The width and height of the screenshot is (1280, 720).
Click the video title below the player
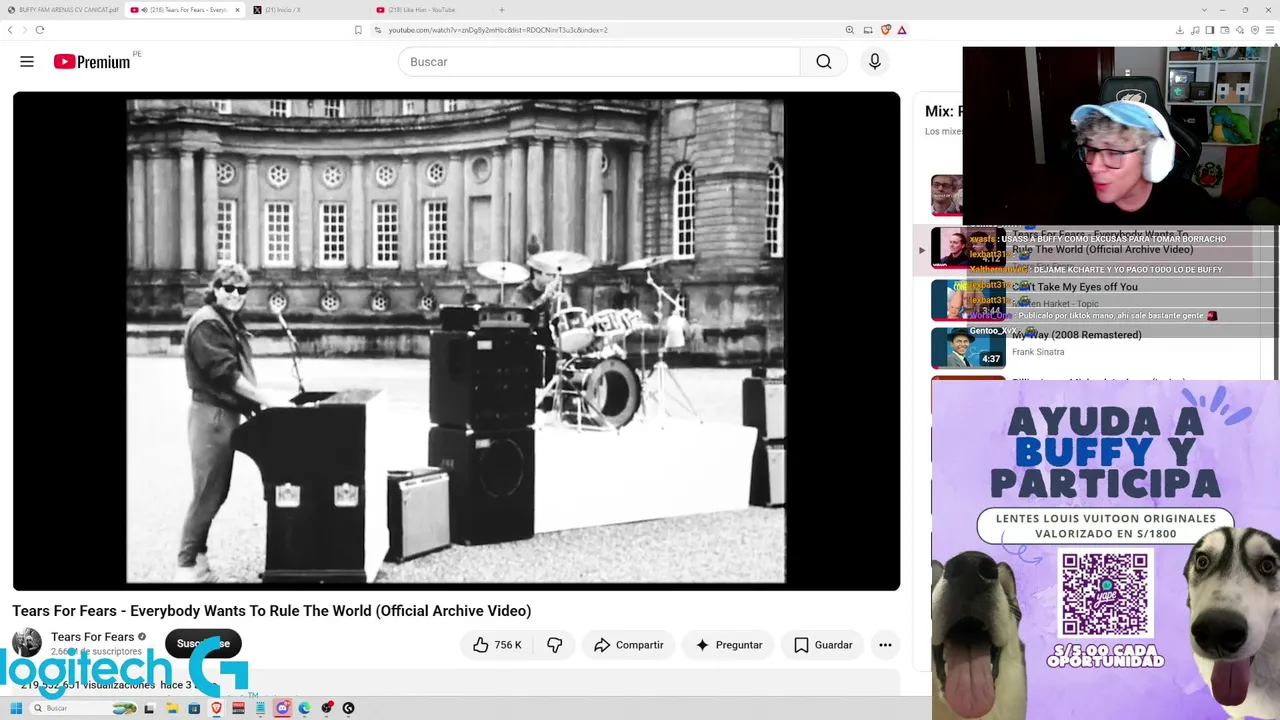click(272, 611)
